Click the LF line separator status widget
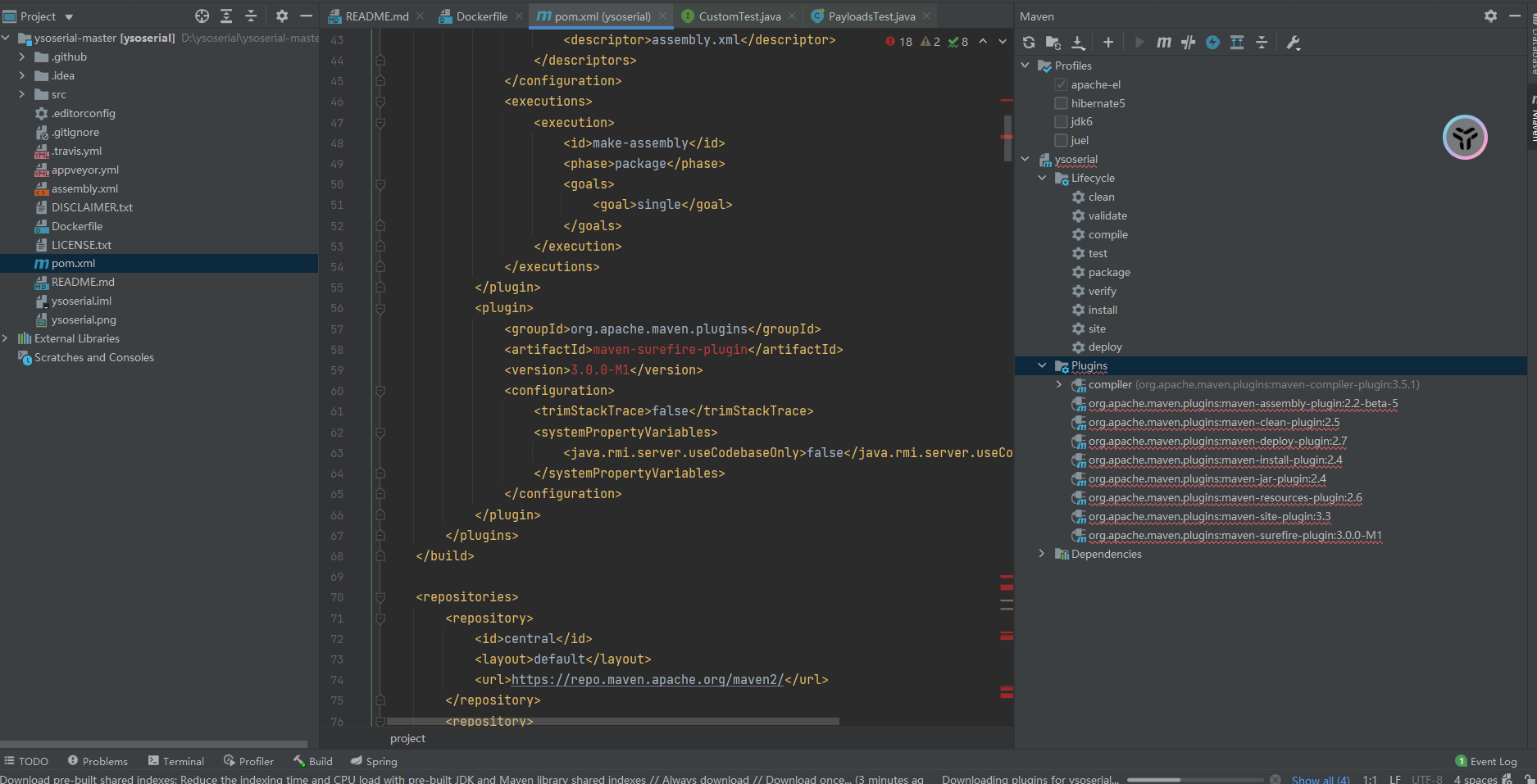Screen dimensions: 1537x784 (x=1394, y=779)
